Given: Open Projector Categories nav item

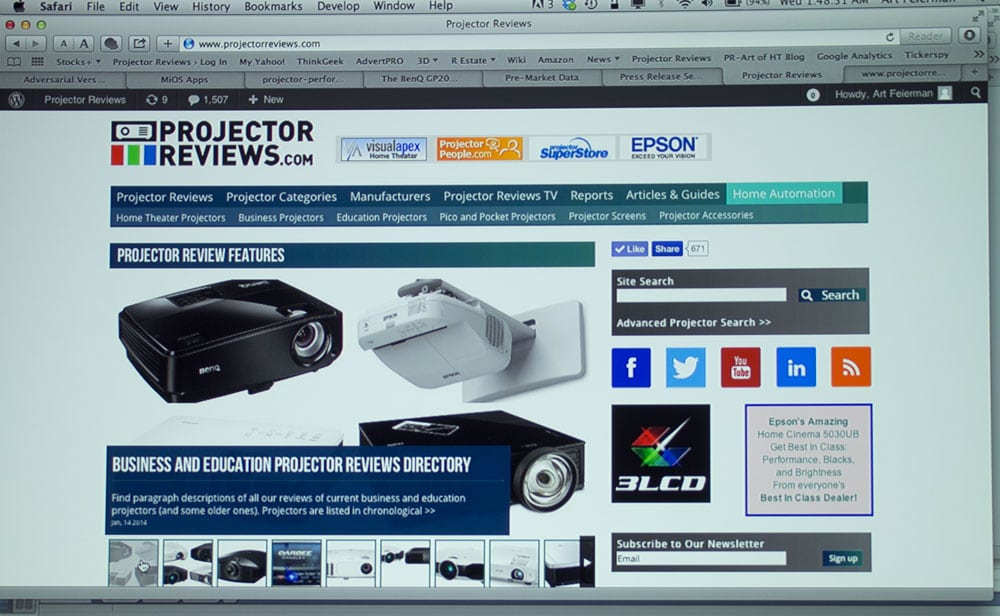Looking at the screenshot, I should coord(281,197).
